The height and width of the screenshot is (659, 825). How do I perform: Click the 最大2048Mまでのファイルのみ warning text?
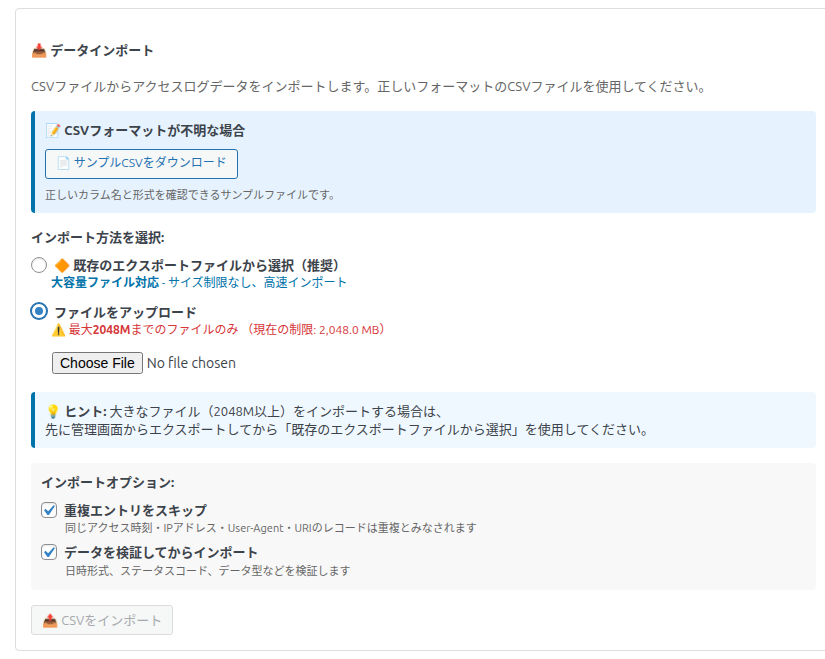154,330
